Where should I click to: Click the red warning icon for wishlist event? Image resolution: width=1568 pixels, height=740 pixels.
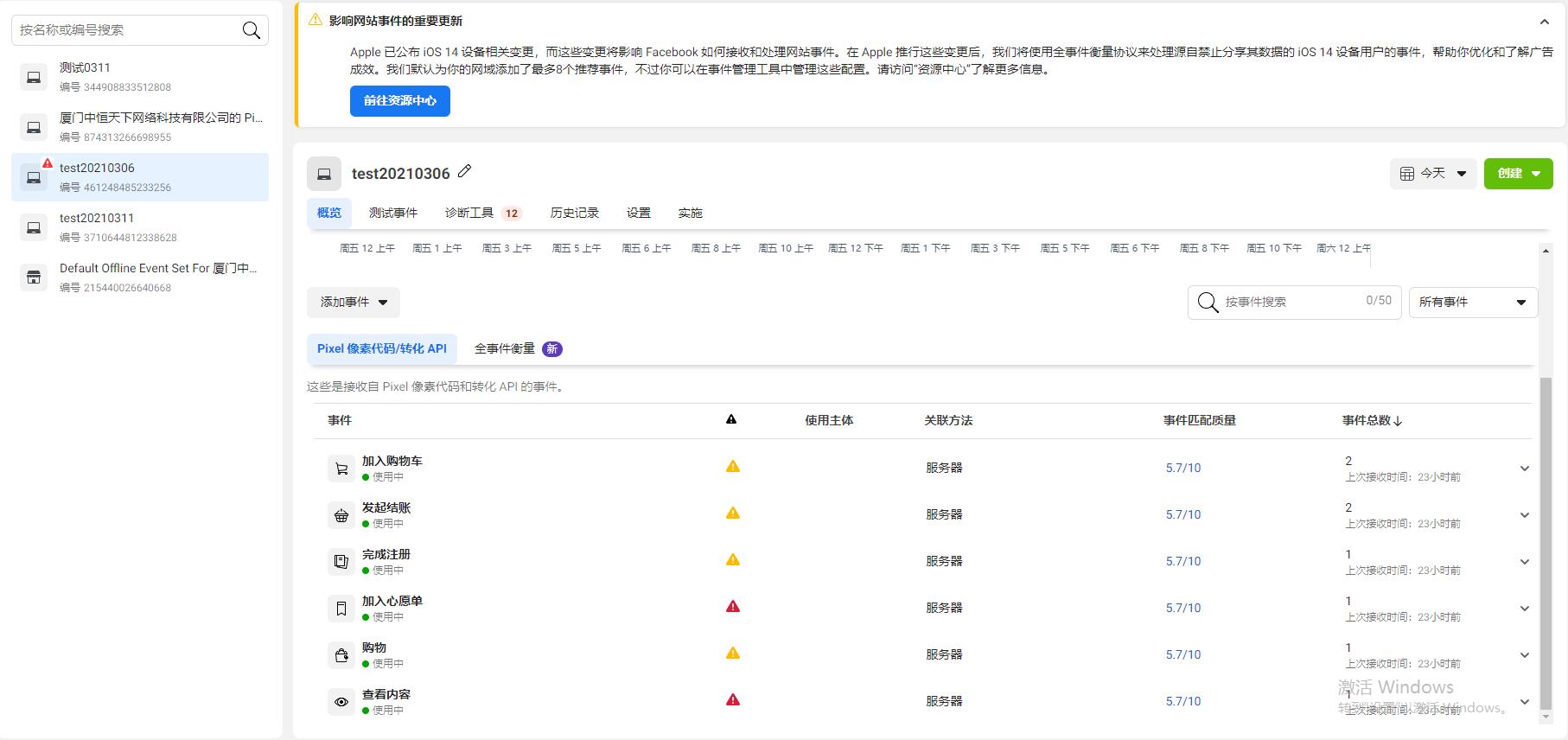733,607
